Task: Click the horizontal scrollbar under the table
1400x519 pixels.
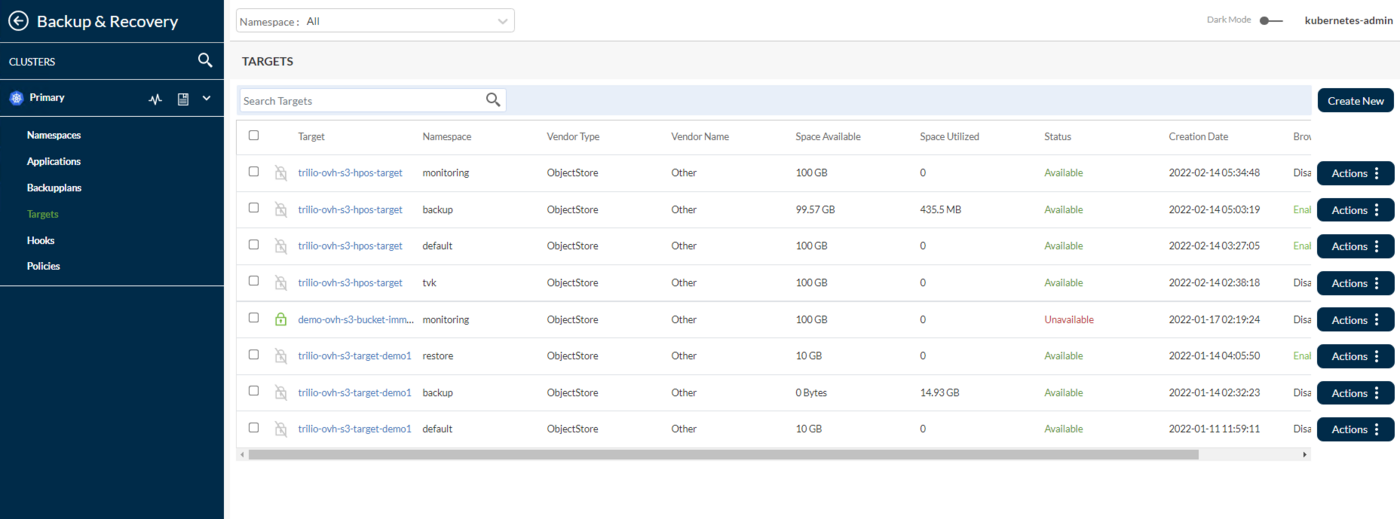Action: point(722,454)
